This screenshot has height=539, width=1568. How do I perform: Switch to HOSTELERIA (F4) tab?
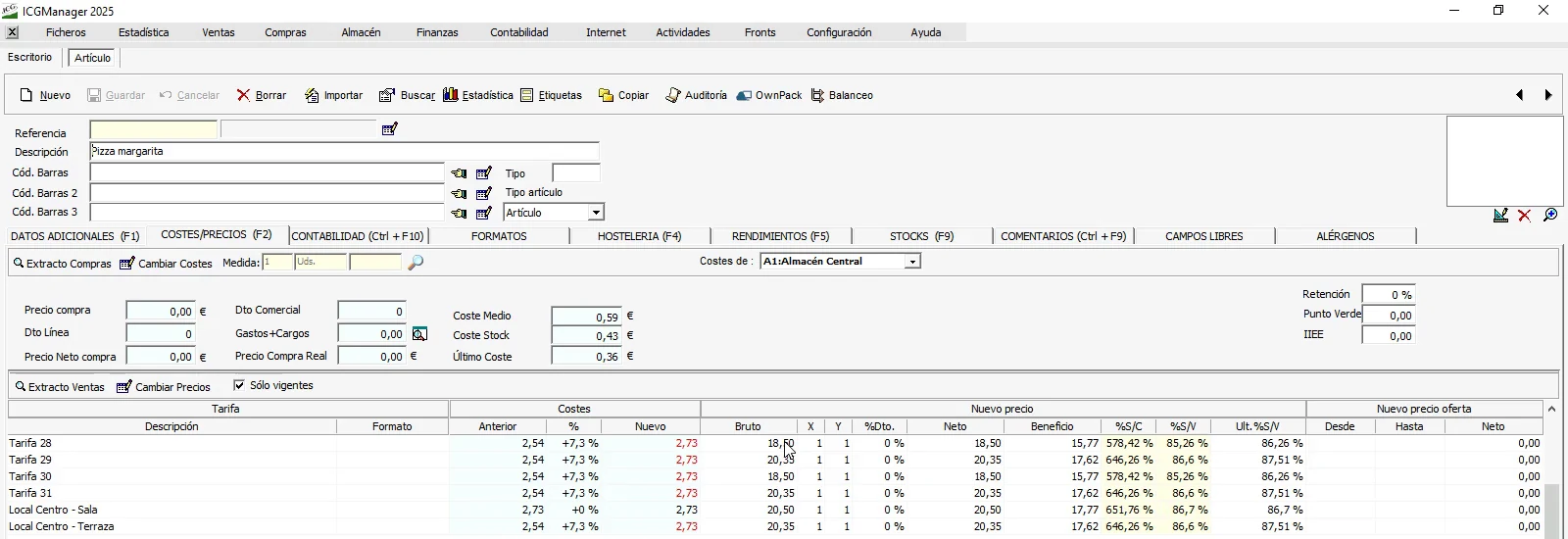tap(640, 236)
